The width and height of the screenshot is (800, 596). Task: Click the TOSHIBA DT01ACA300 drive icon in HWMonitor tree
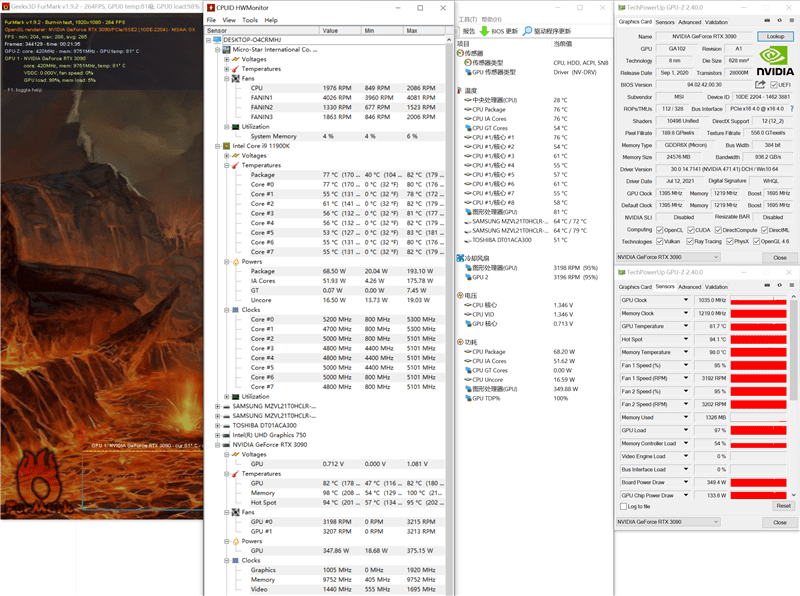227,426
